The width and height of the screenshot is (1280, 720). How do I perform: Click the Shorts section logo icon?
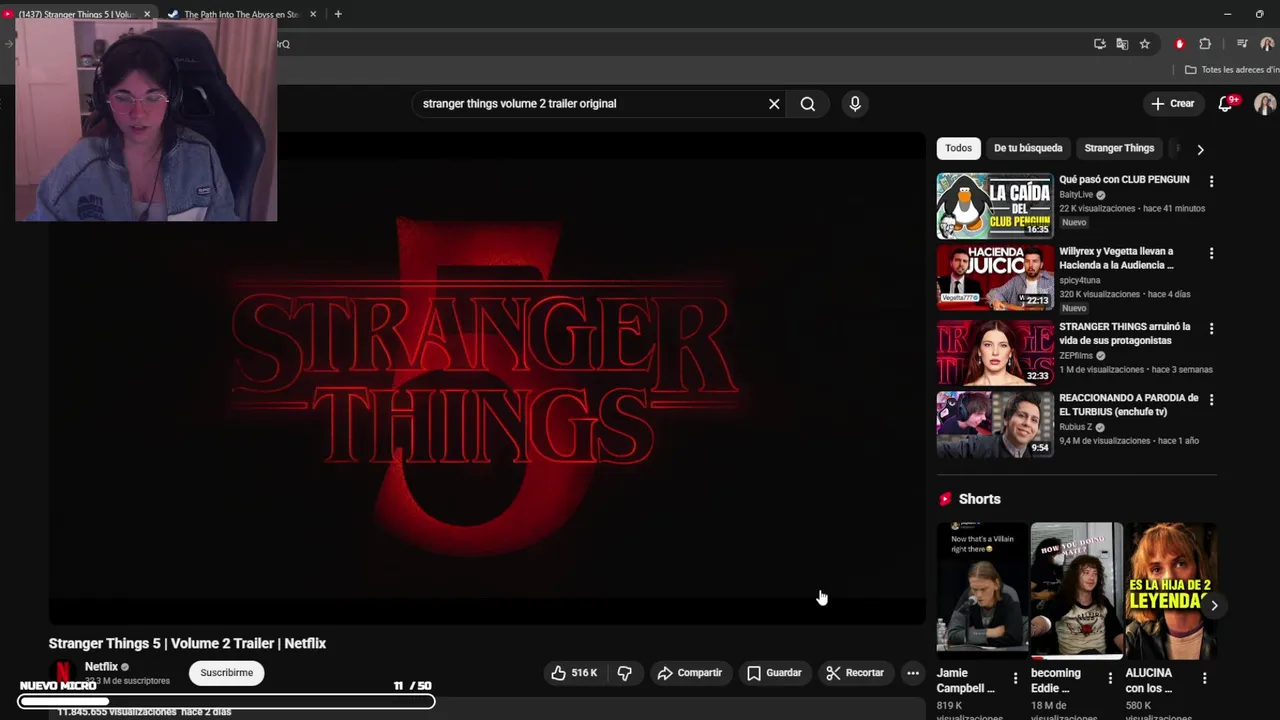pos(945,499)
